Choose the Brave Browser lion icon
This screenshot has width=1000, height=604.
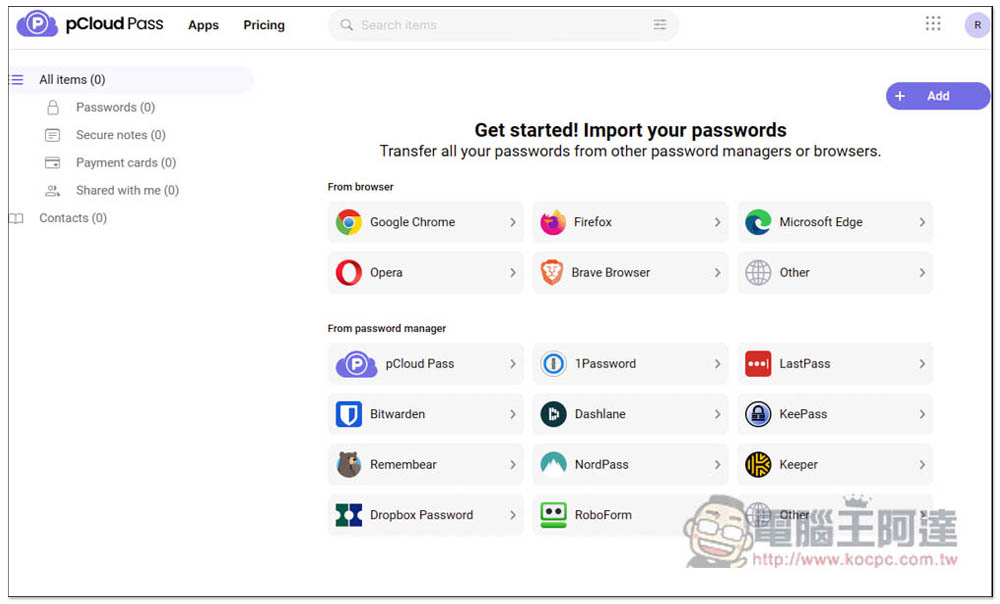(x=552, y=272)
